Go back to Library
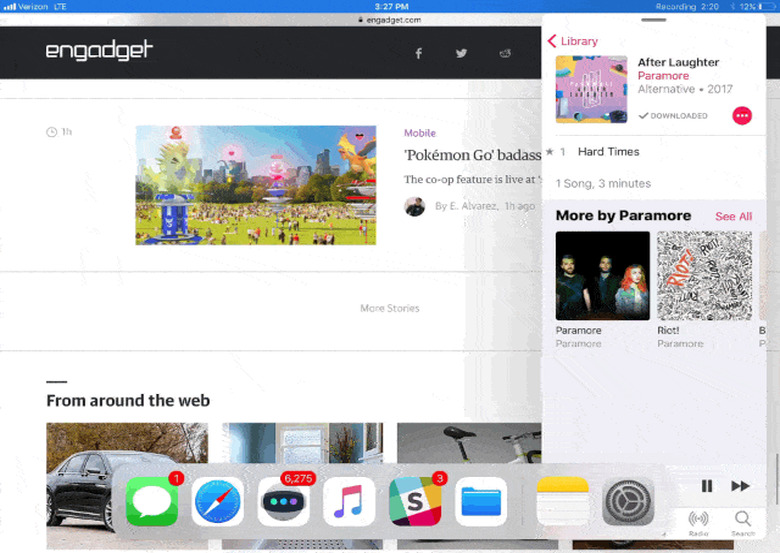Image resolution: width=780 pixels, height=553 pixels. (573, 41)
